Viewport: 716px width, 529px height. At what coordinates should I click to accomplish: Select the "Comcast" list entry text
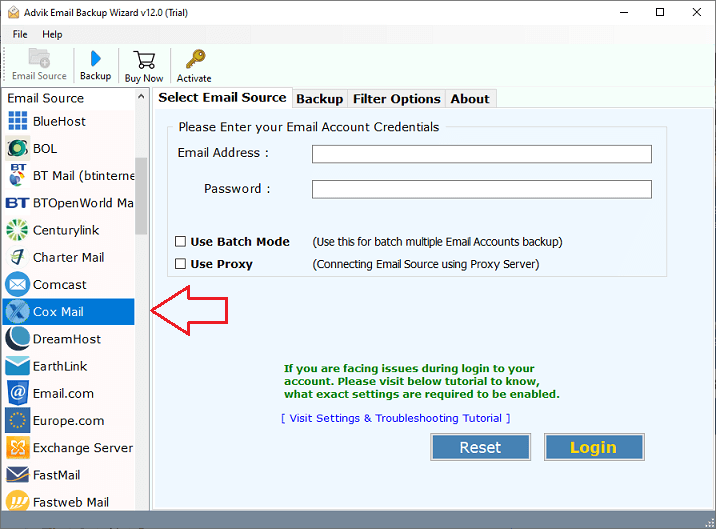(x=59, y=284)
